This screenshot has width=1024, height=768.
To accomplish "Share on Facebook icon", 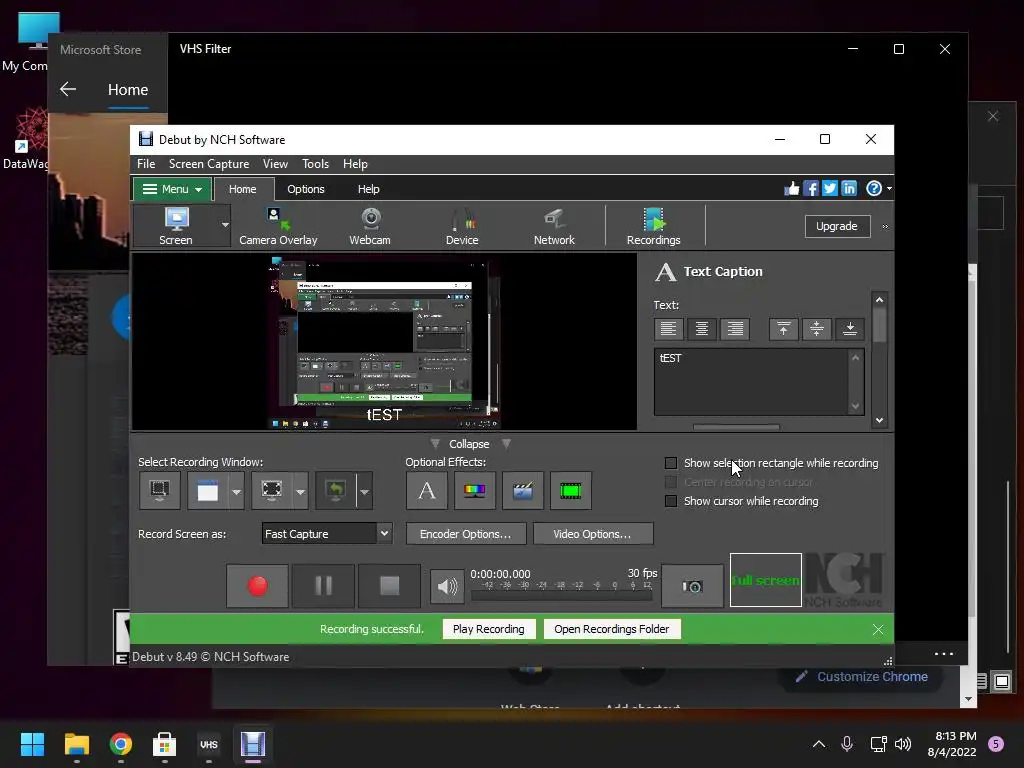I will pos(810,189).
